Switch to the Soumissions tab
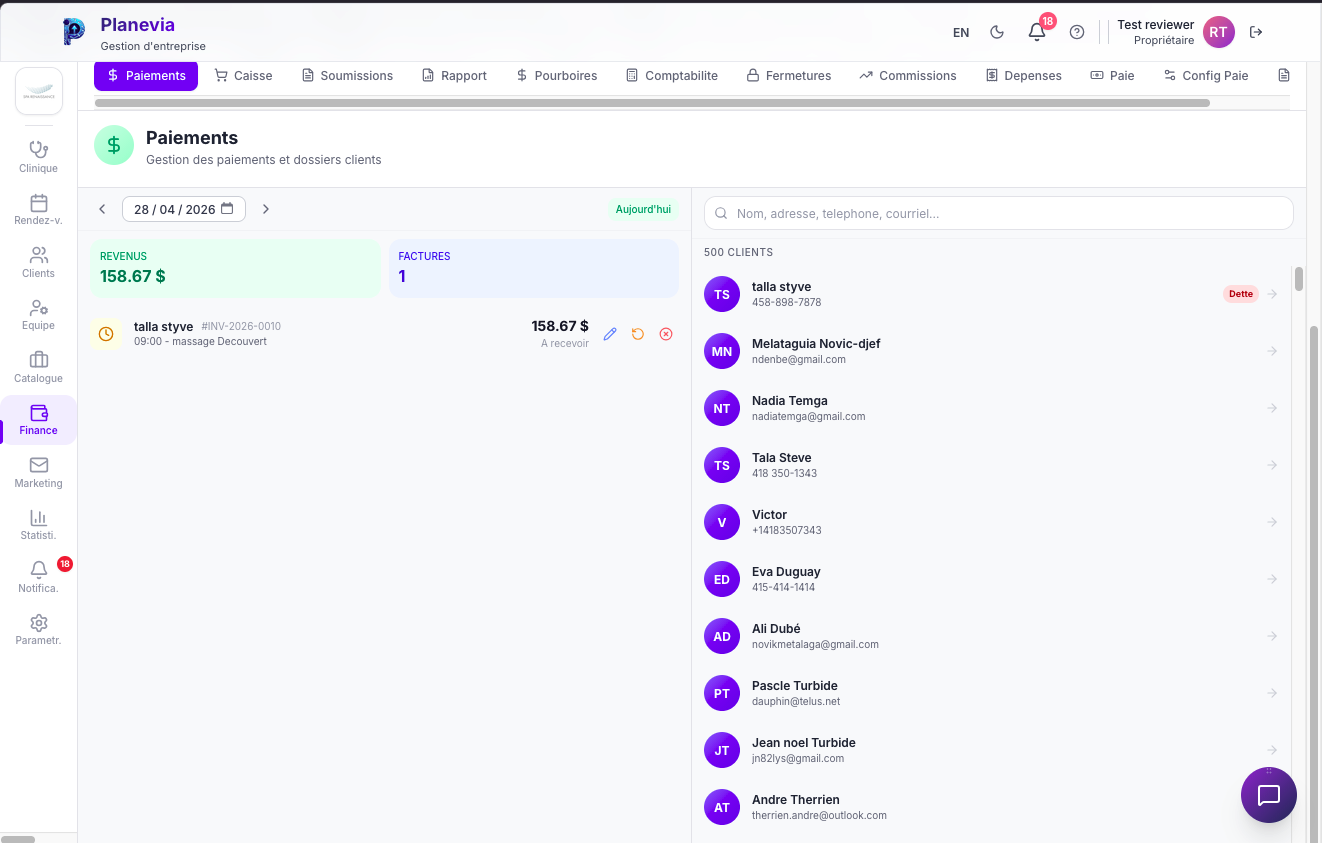 coord(347,75)
